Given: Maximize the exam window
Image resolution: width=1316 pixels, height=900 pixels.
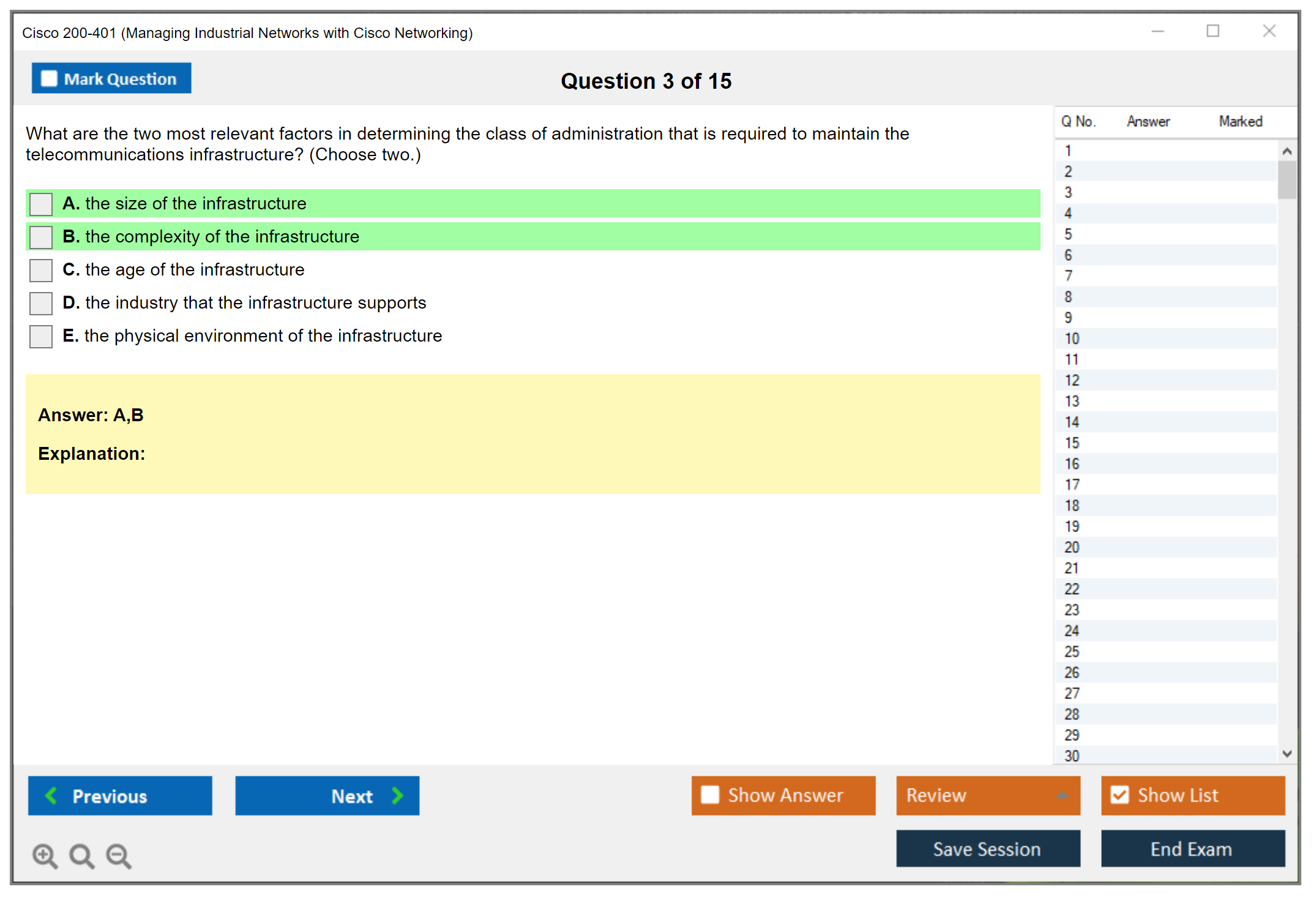Looking at the screenshot, I should pos(1213,31).
